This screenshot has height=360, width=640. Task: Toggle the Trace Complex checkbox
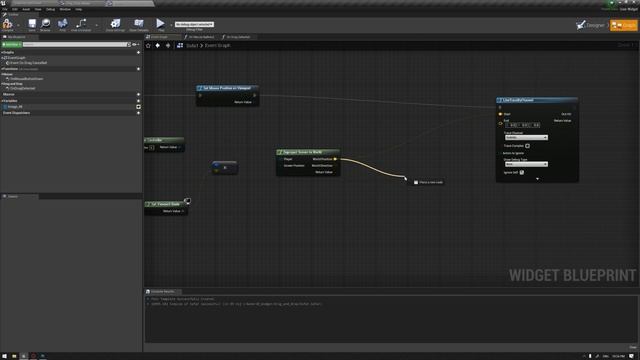527,146
